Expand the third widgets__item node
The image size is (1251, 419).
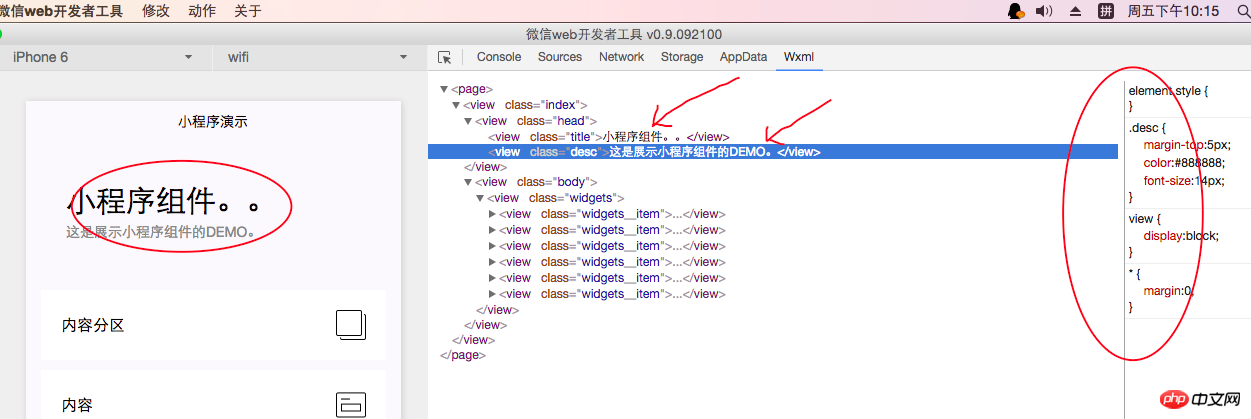click(x=492, y=246)
